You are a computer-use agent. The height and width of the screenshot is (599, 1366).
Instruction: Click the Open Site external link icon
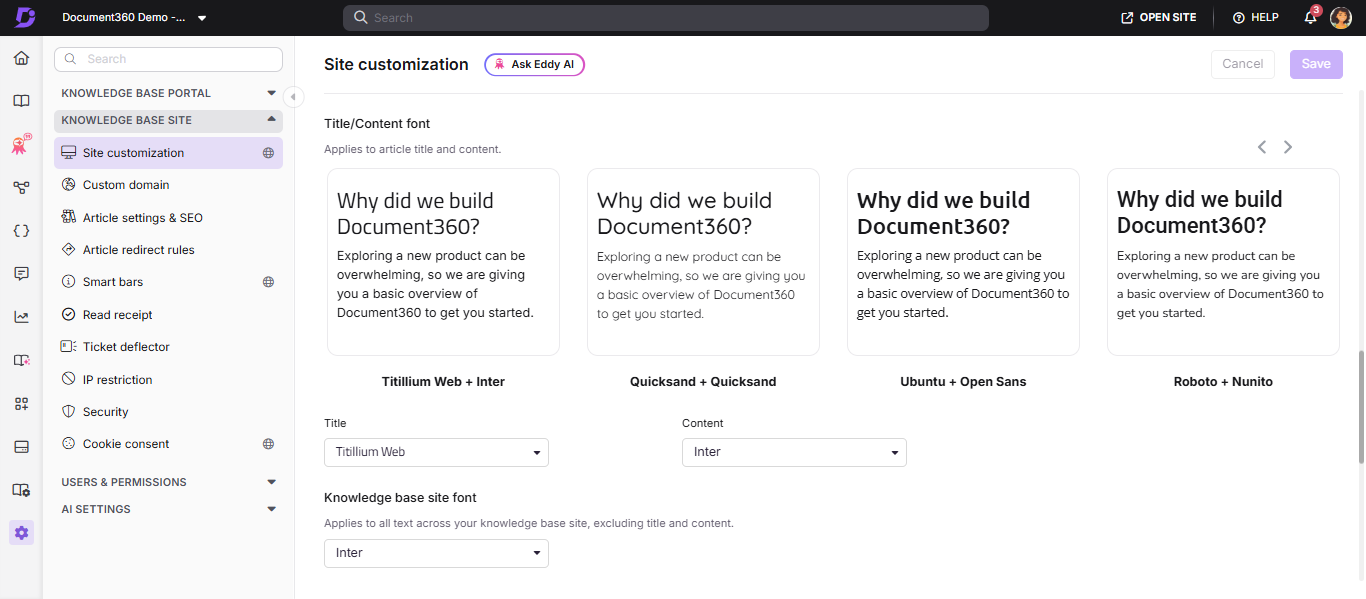pyautogui.click(x=1127, y=18)
